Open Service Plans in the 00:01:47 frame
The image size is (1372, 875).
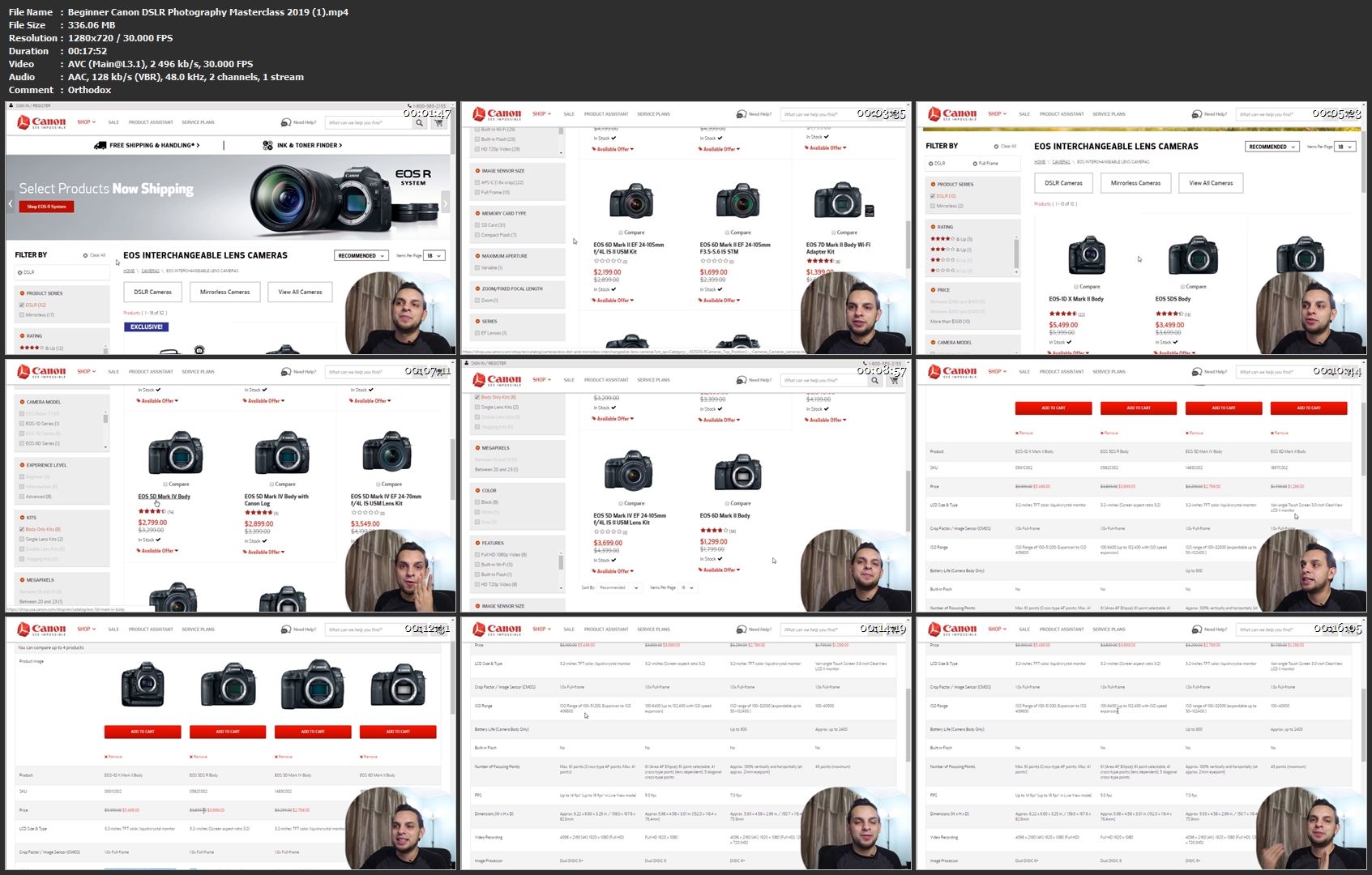click(198, 122)
